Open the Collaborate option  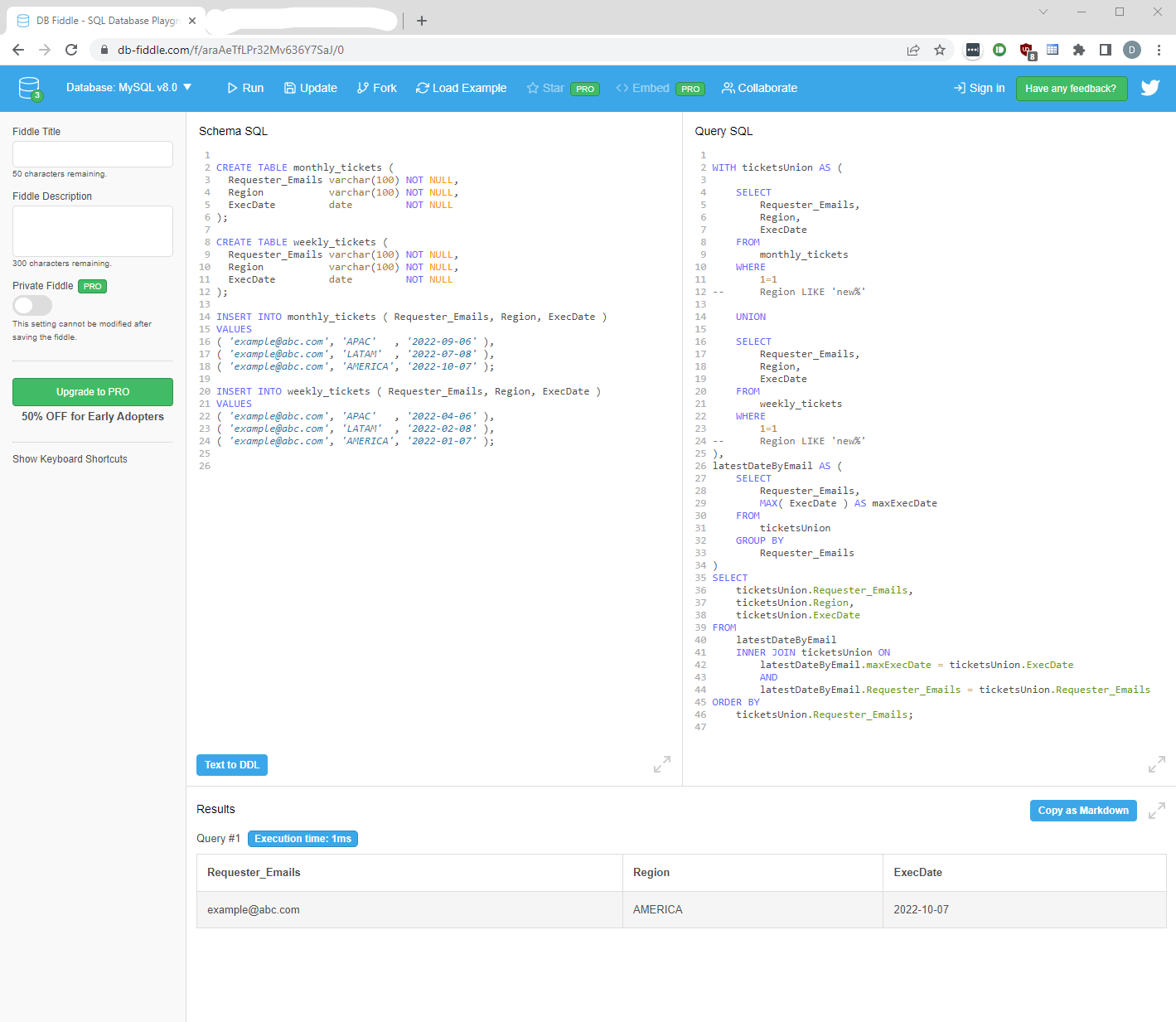[x=759, y=88]
